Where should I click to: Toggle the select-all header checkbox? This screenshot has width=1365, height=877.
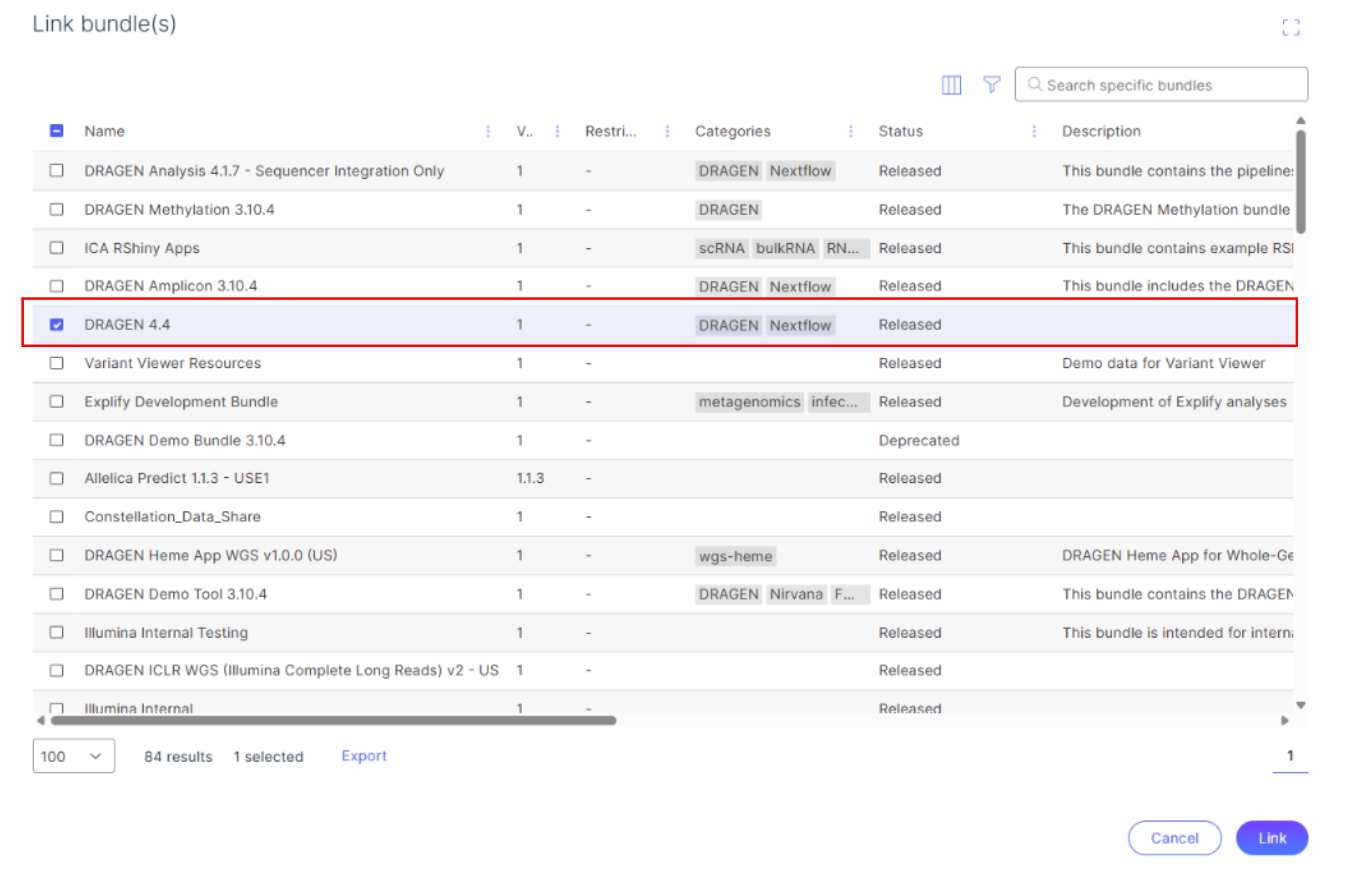pyautogui.click(x=57, y=131)
